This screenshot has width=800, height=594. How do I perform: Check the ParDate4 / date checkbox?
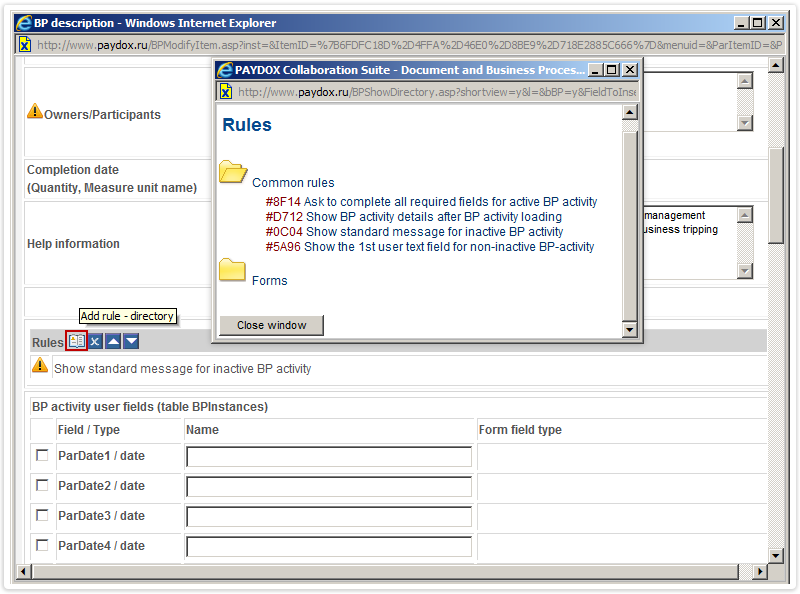pyautogui.click(x=42, y=546)
